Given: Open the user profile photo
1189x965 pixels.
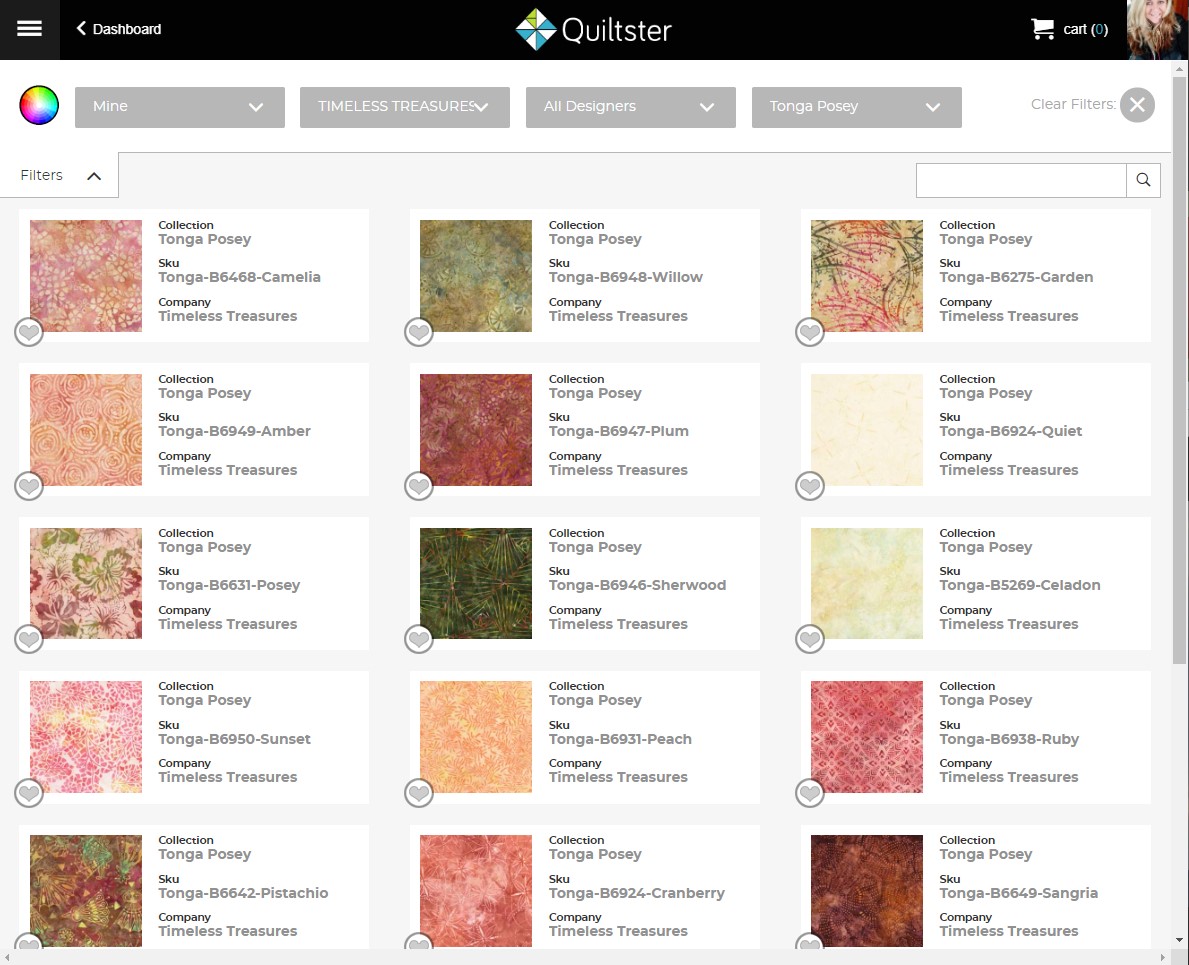Looking at the screenshot, I should (1157, 30).
